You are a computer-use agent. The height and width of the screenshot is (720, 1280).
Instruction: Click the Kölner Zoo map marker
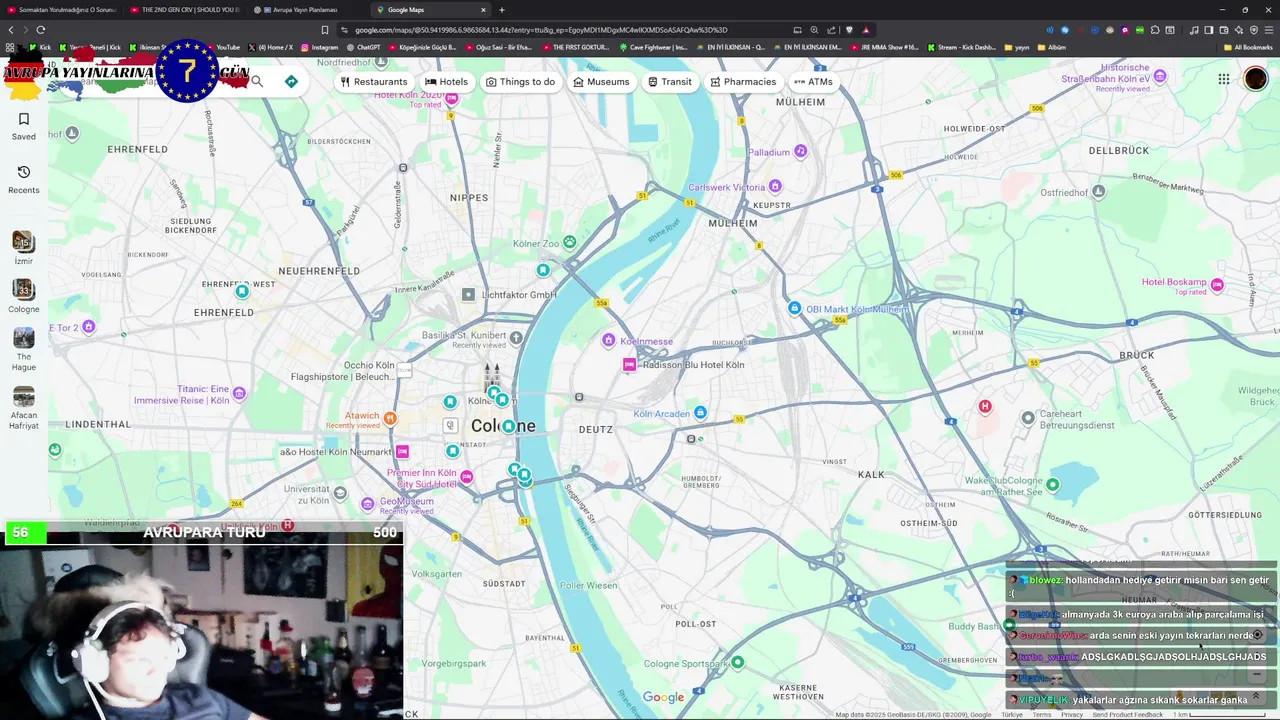click(569, 242)
